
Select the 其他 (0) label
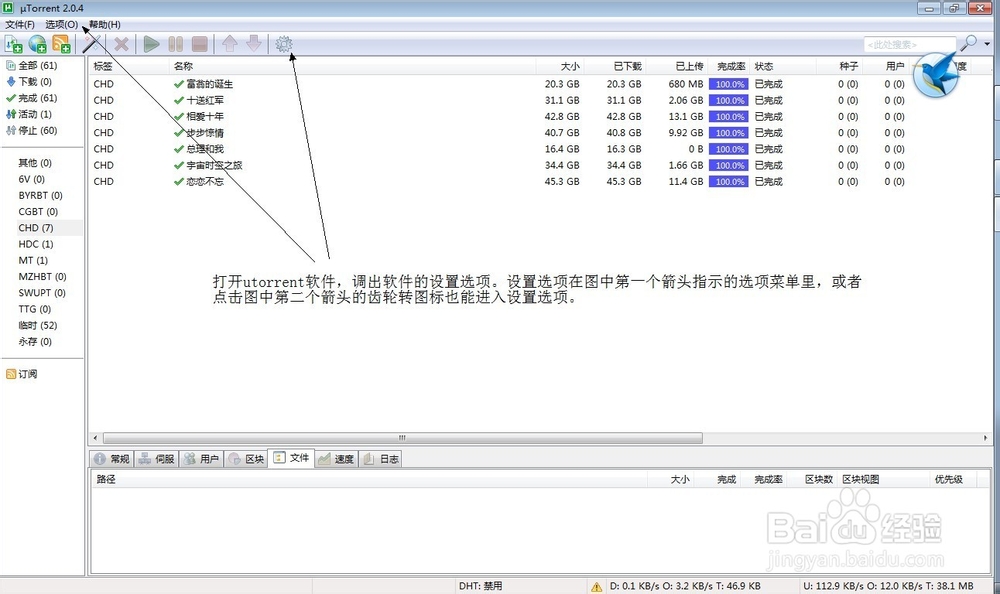[35, 163]
